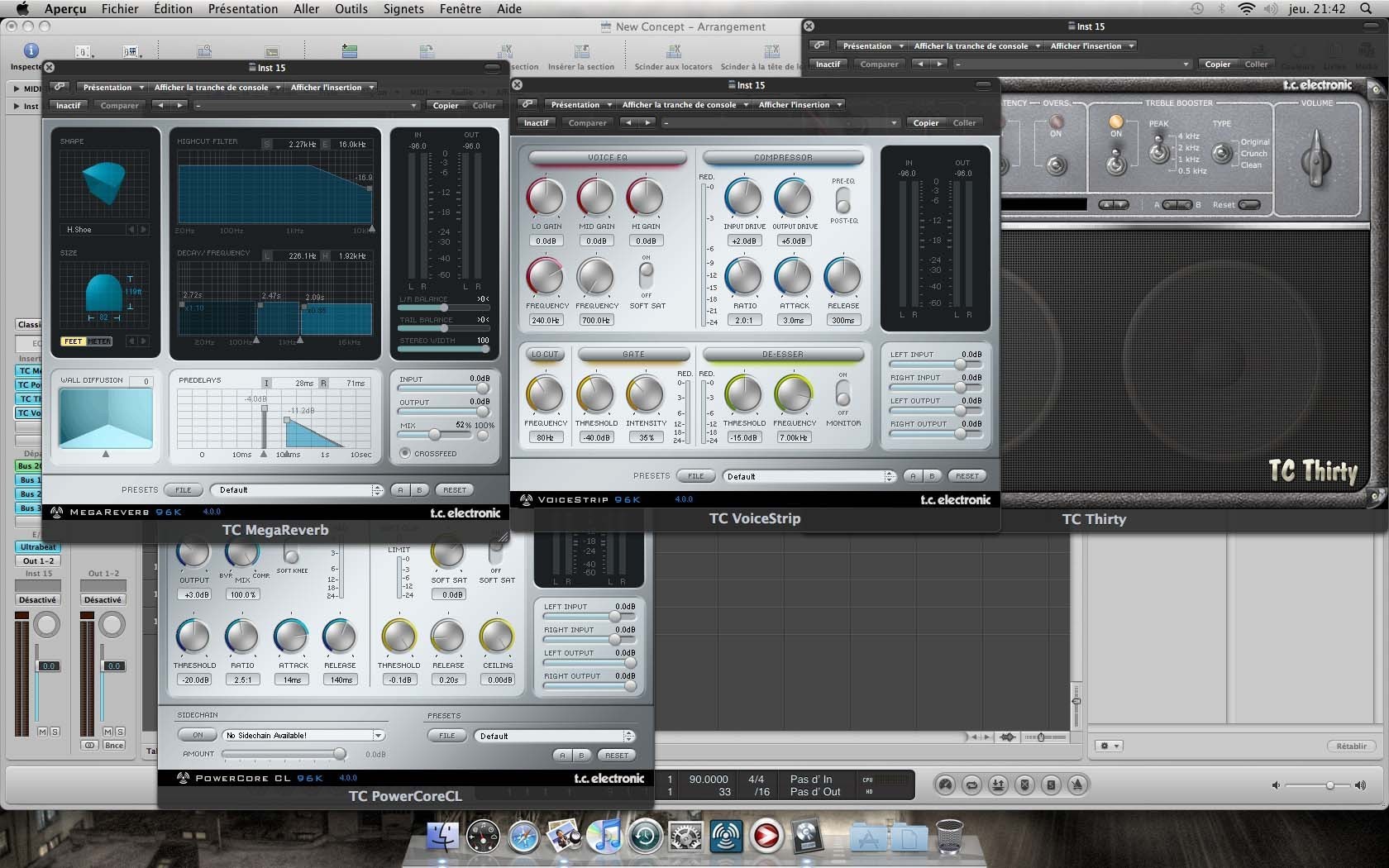This screenshot has height=868, width=1389.
Task: Click the Wall Diffusion room graphic in MegaReverb
Action: tap(106, 420)
